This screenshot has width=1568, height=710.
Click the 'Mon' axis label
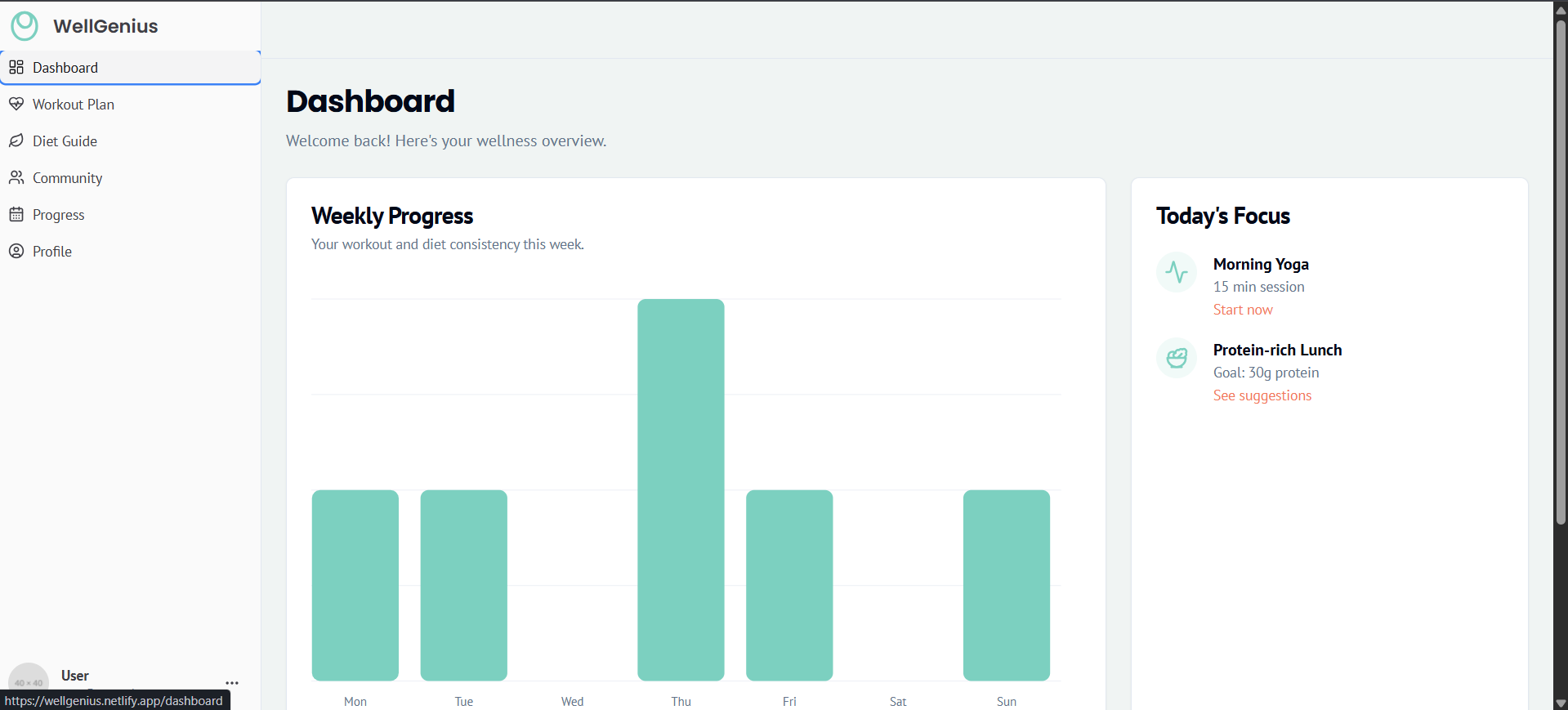355,702
